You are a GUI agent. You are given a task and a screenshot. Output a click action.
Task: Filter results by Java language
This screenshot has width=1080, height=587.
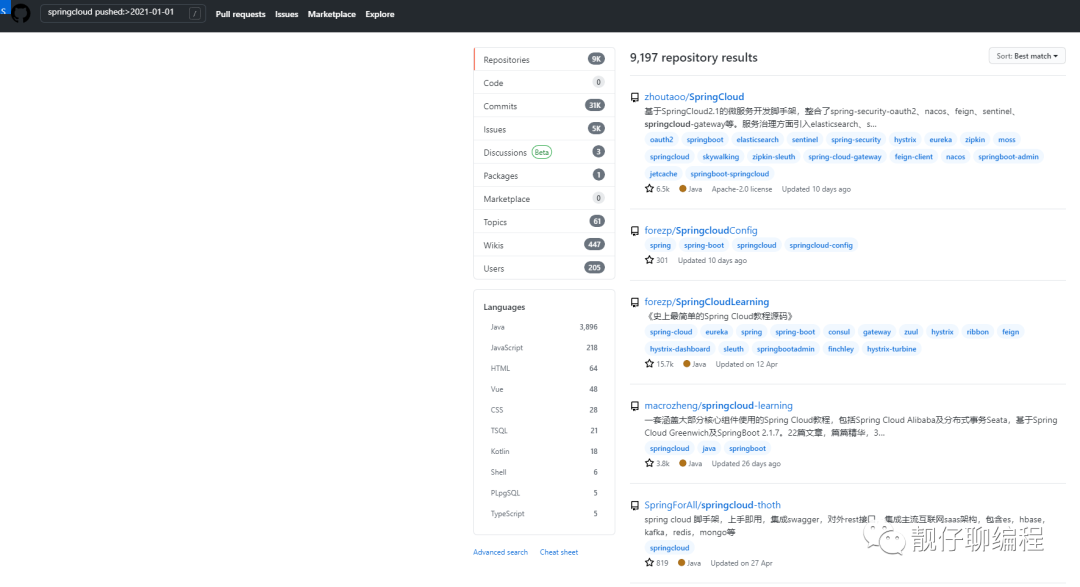[543, 327]
